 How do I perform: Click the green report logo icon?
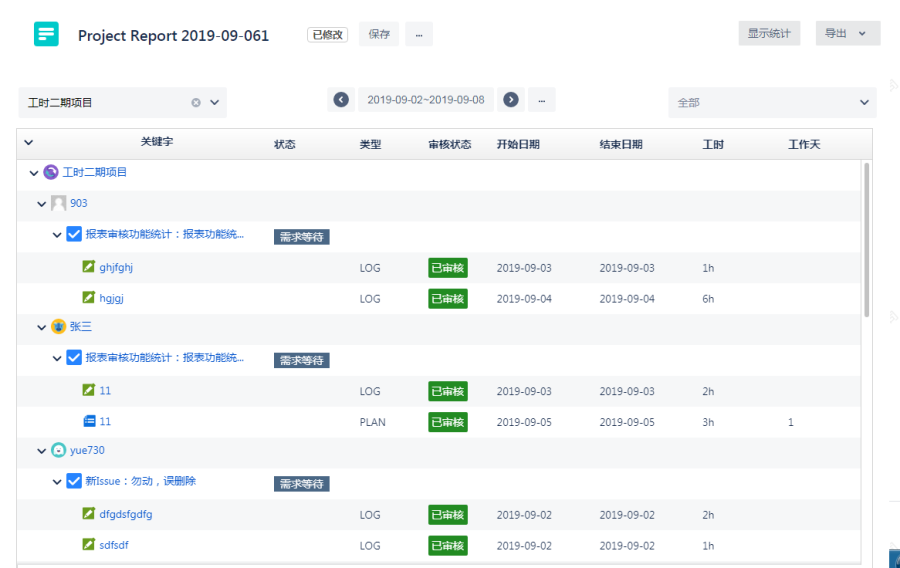point(46,34)
